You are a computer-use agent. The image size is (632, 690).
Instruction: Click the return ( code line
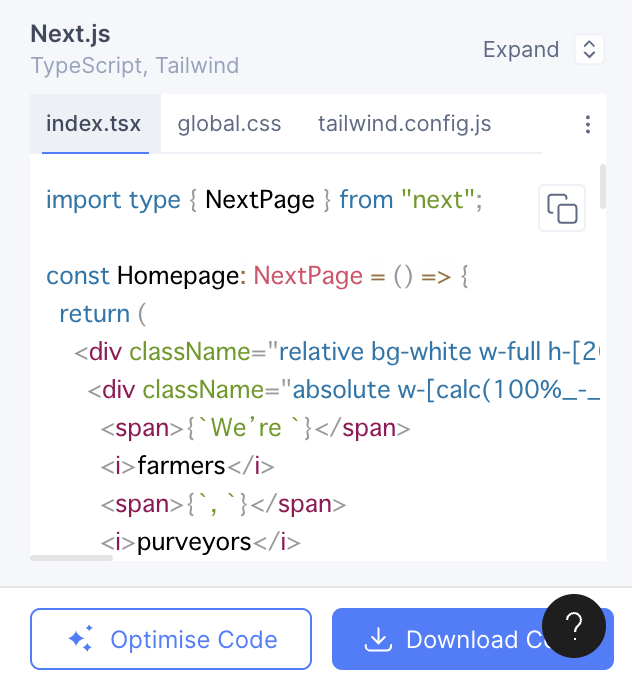(103, 314)
